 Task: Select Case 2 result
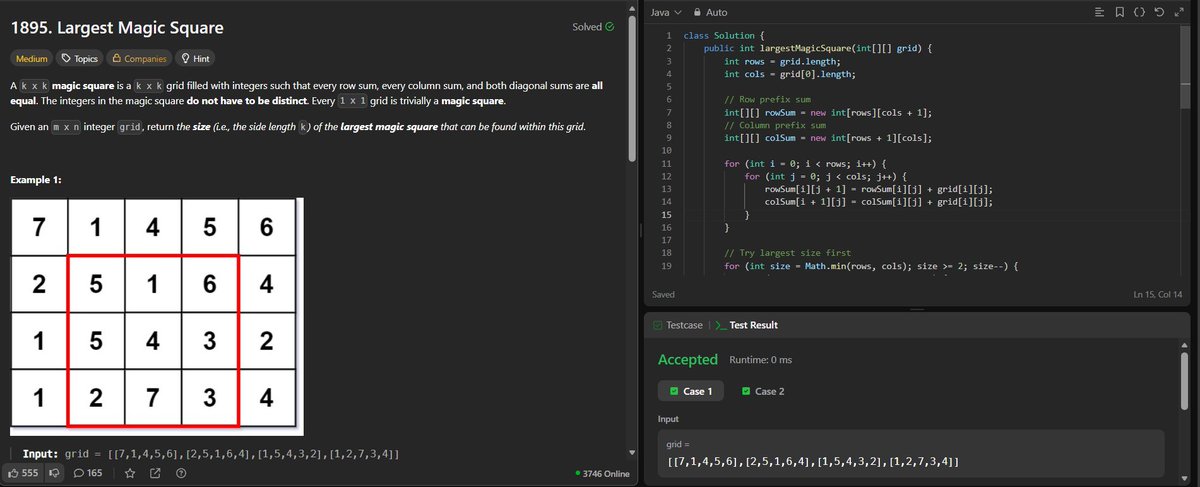point(763,391)
